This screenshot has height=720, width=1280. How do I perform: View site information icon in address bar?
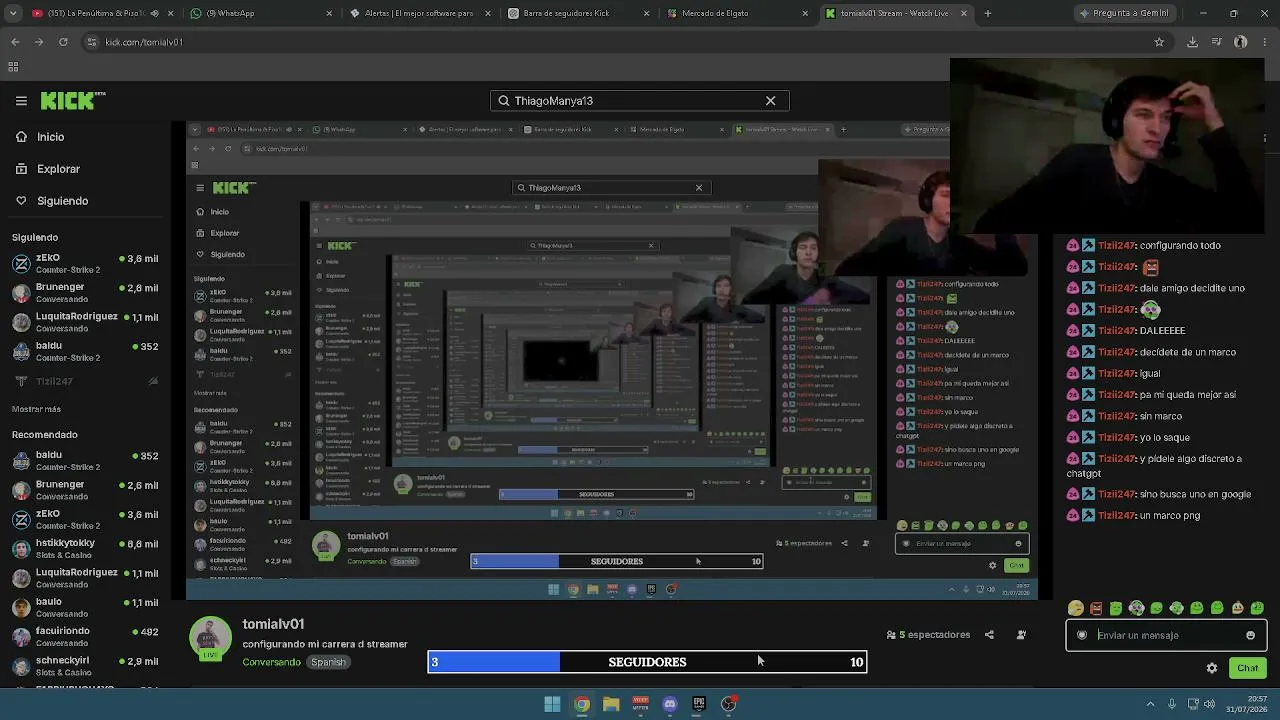tap(92, 42)
